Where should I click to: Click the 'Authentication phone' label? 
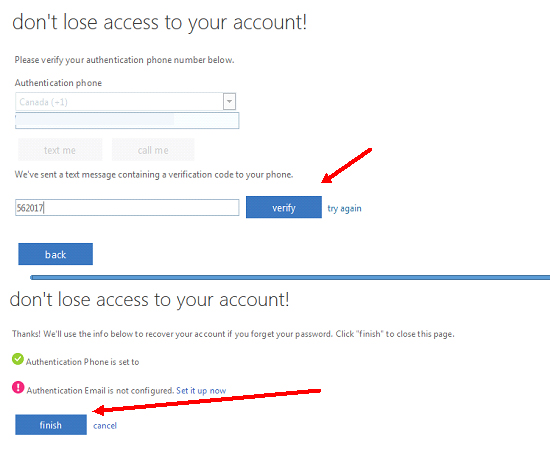coord(58,83)
